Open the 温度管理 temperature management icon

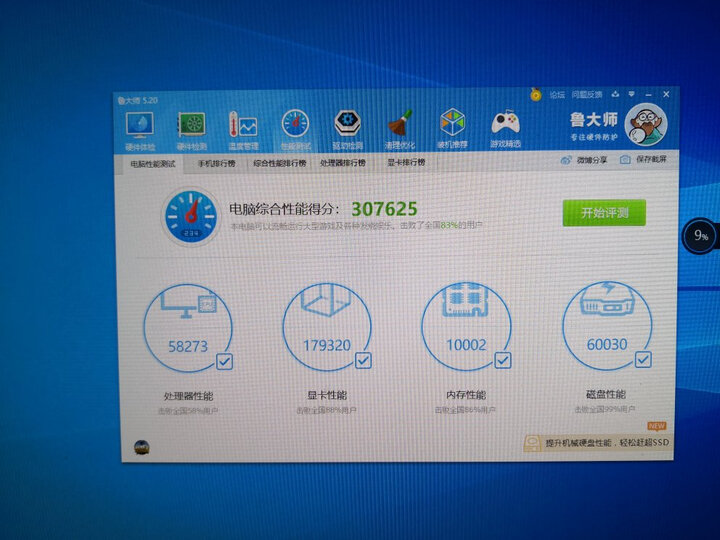pos(243,130)
